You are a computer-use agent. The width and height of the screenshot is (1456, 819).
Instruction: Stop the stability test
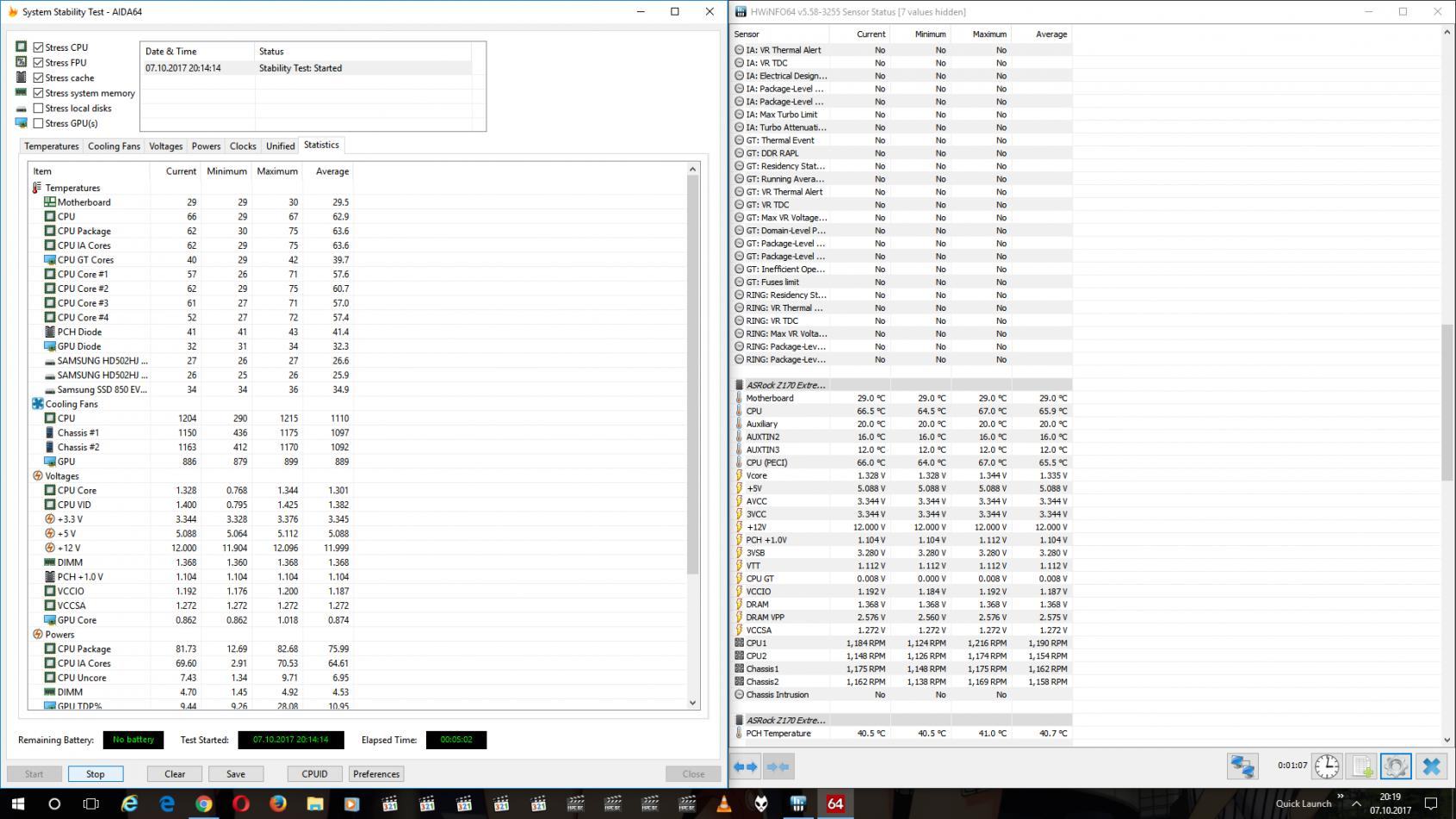tap(96, 773)
